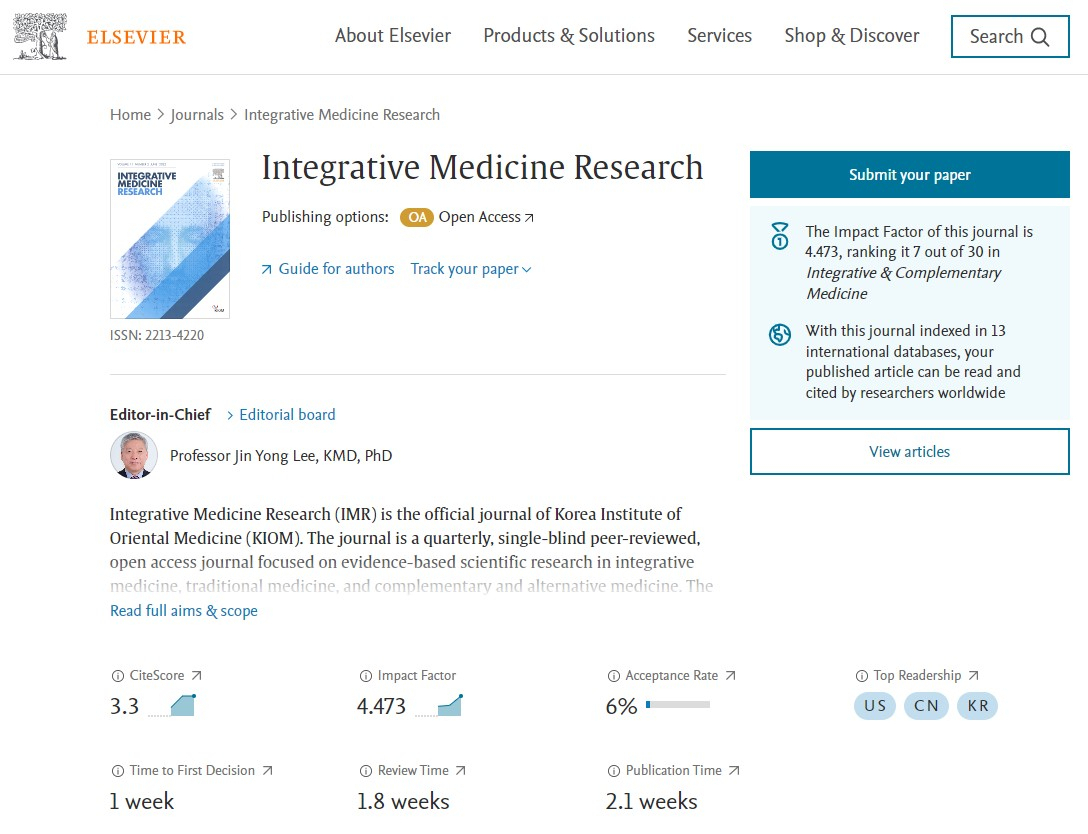Click arrow icon before Guide for authors
The width and height of the screenshot is (1088, 834).
(x=266, y=269)
